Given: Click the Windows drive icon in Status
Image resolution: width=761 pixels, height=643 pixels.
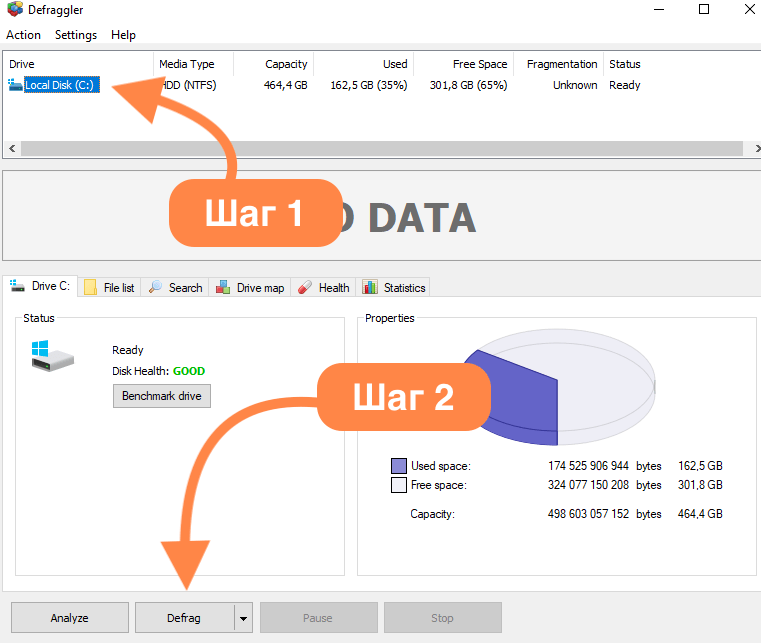Looking at the screenshot, I should [52, 356].
